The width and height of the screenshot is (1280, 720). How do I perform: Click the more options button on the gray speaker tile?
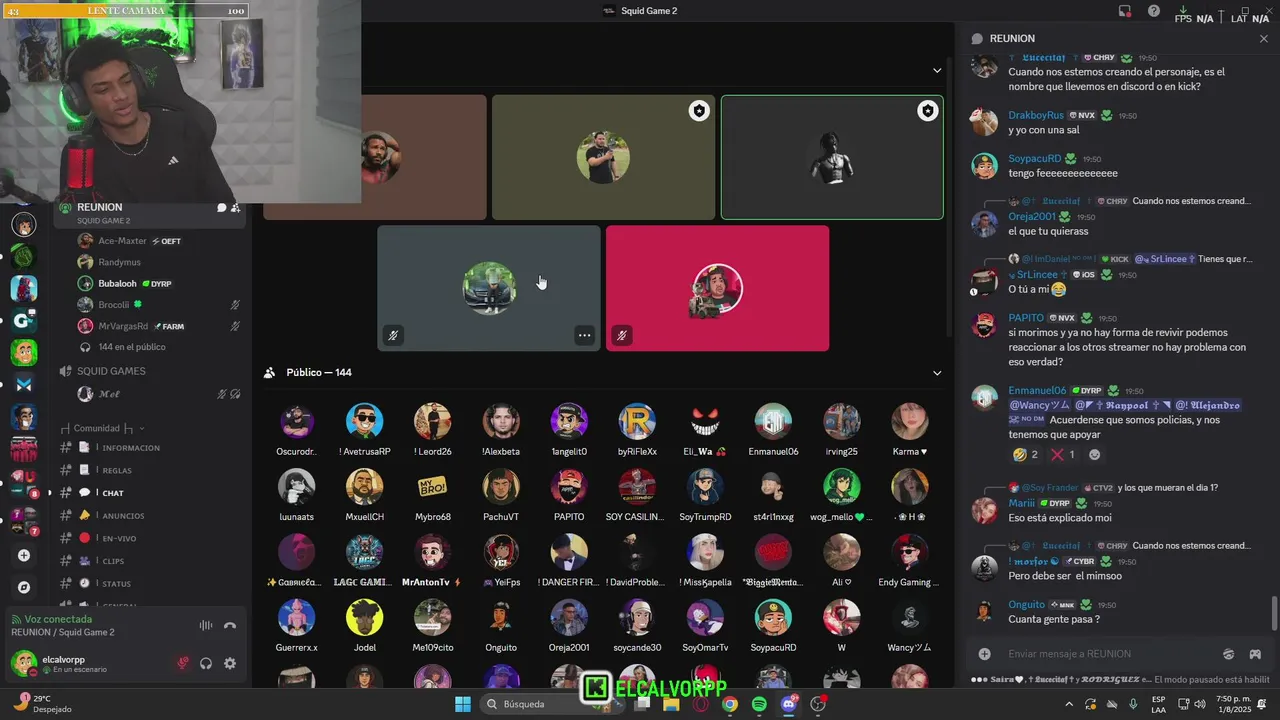coord(584,335)
